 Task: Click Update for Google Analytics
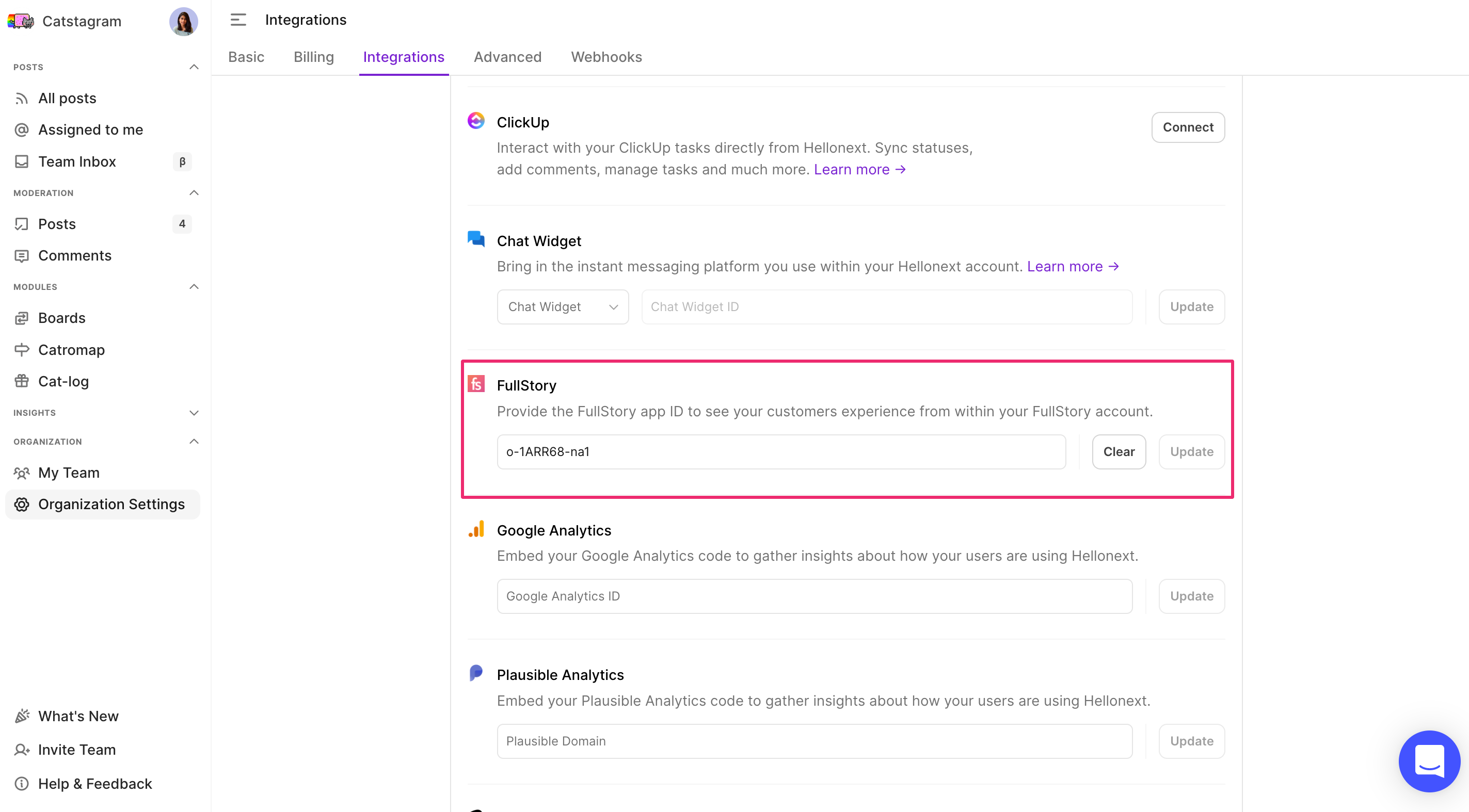point(1191,596)
